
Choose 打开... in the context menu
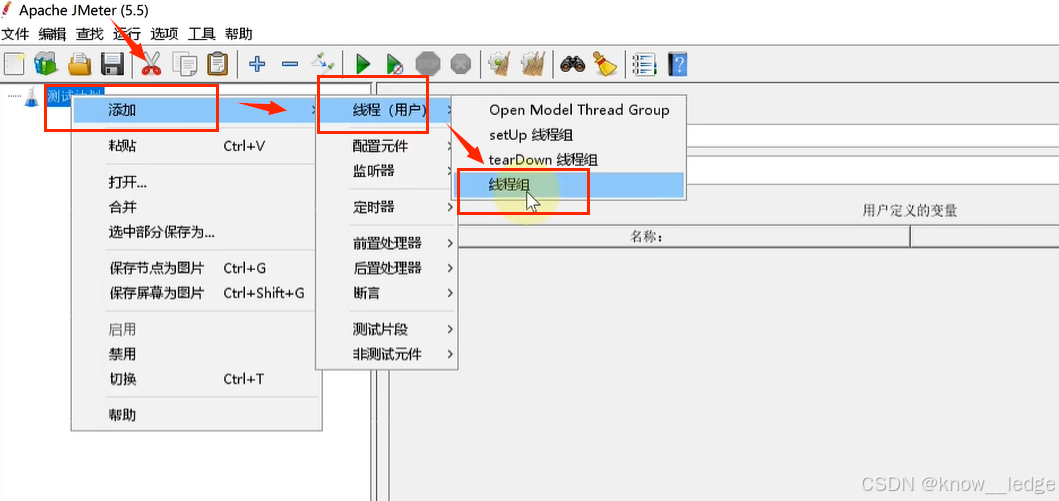click(195, 182)
